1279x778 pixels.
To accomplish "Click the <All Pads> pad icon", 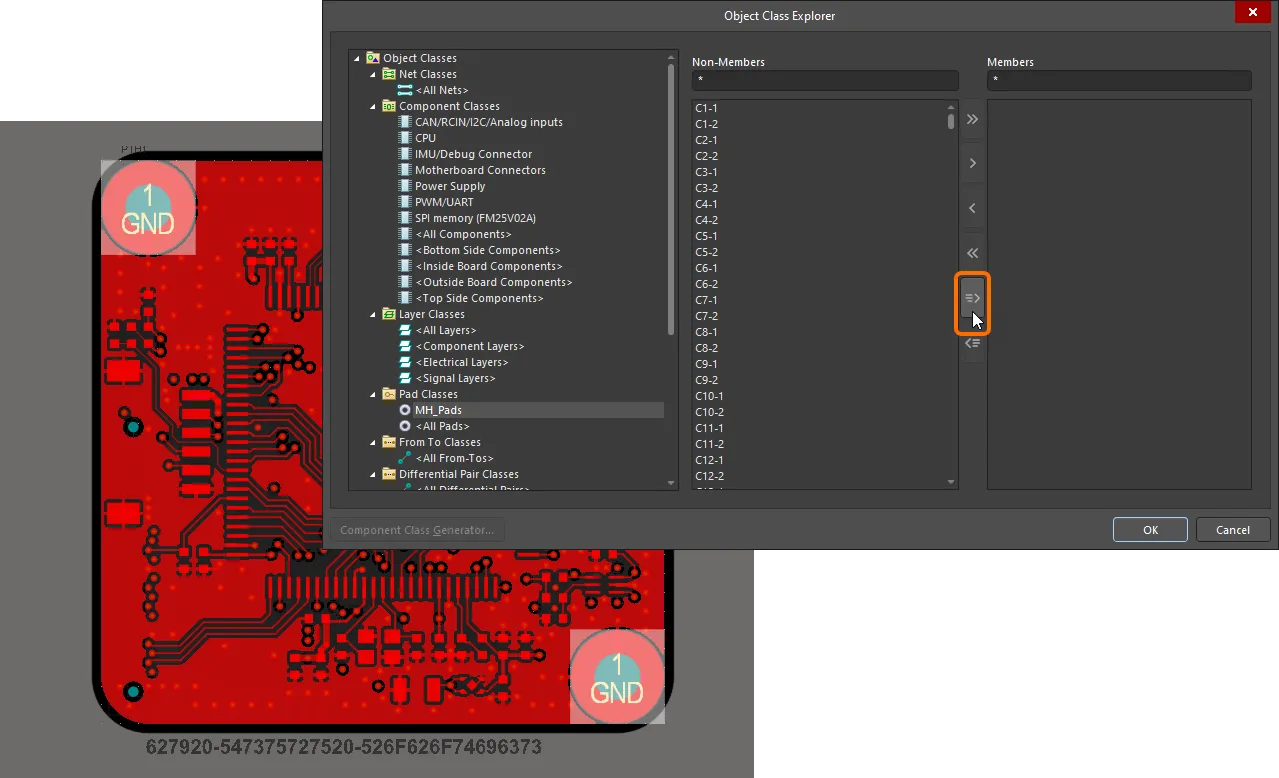I will point(405,426).
